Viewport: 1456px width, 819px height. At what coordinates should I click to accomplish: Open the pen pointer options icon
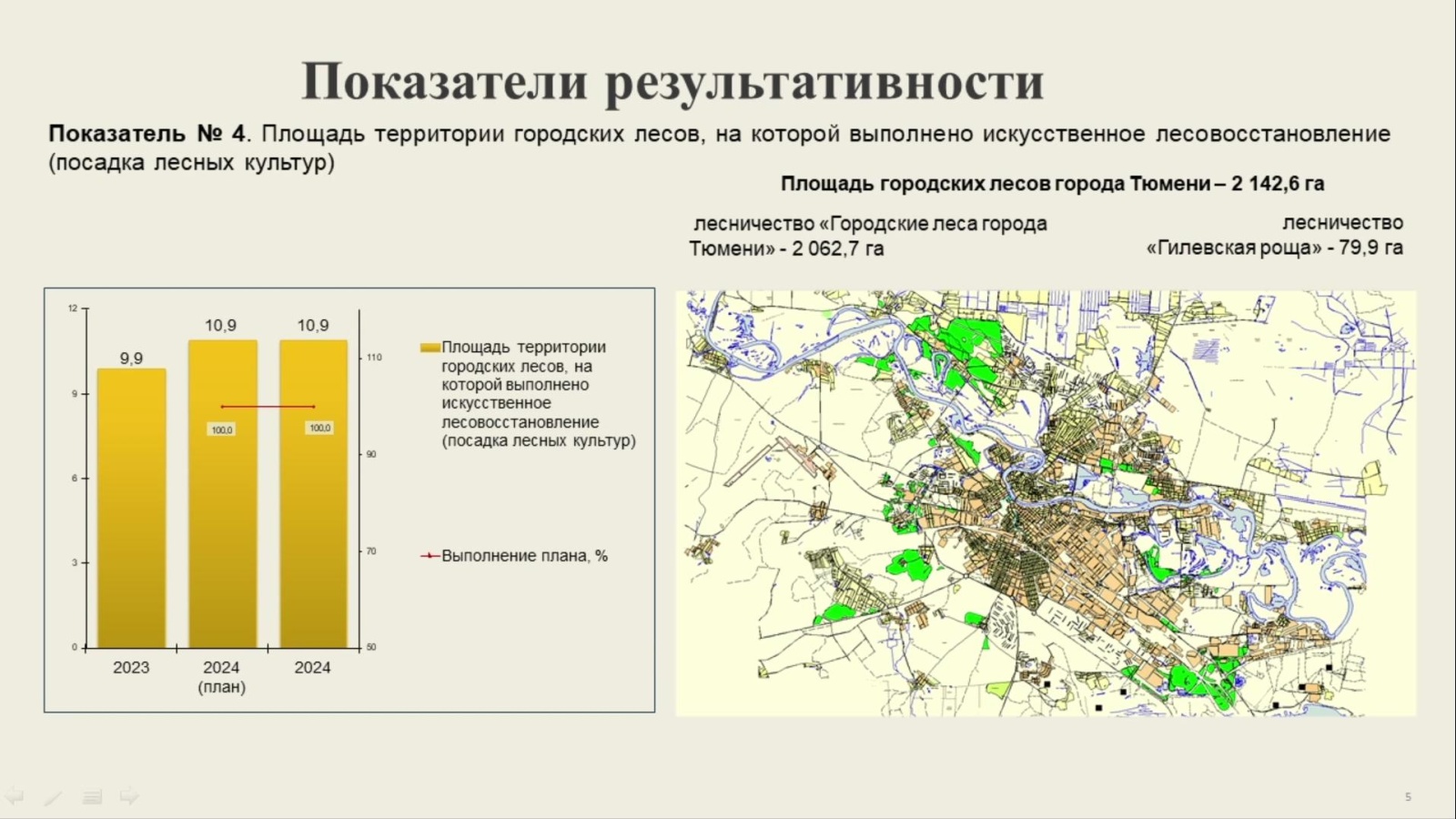pyautogui.click(x=53, y=797)
